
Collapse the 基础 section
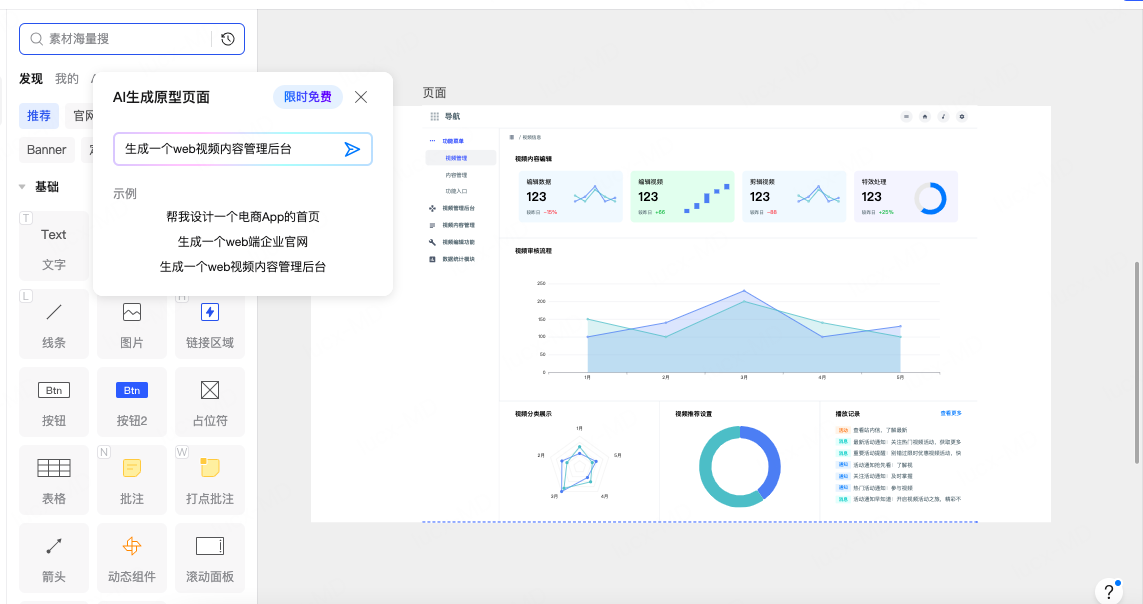22,187
